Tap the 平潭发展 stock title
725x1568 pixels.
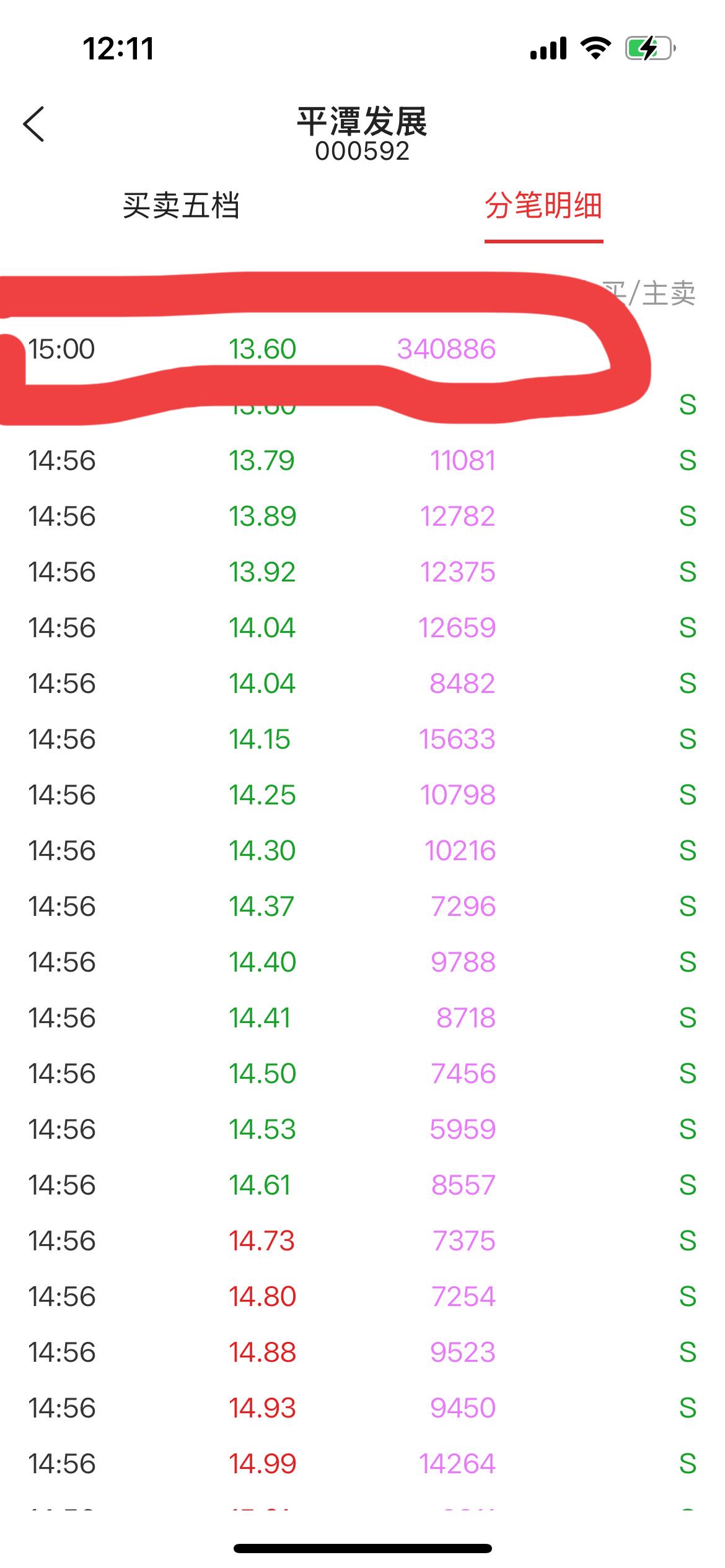[362, 121]
